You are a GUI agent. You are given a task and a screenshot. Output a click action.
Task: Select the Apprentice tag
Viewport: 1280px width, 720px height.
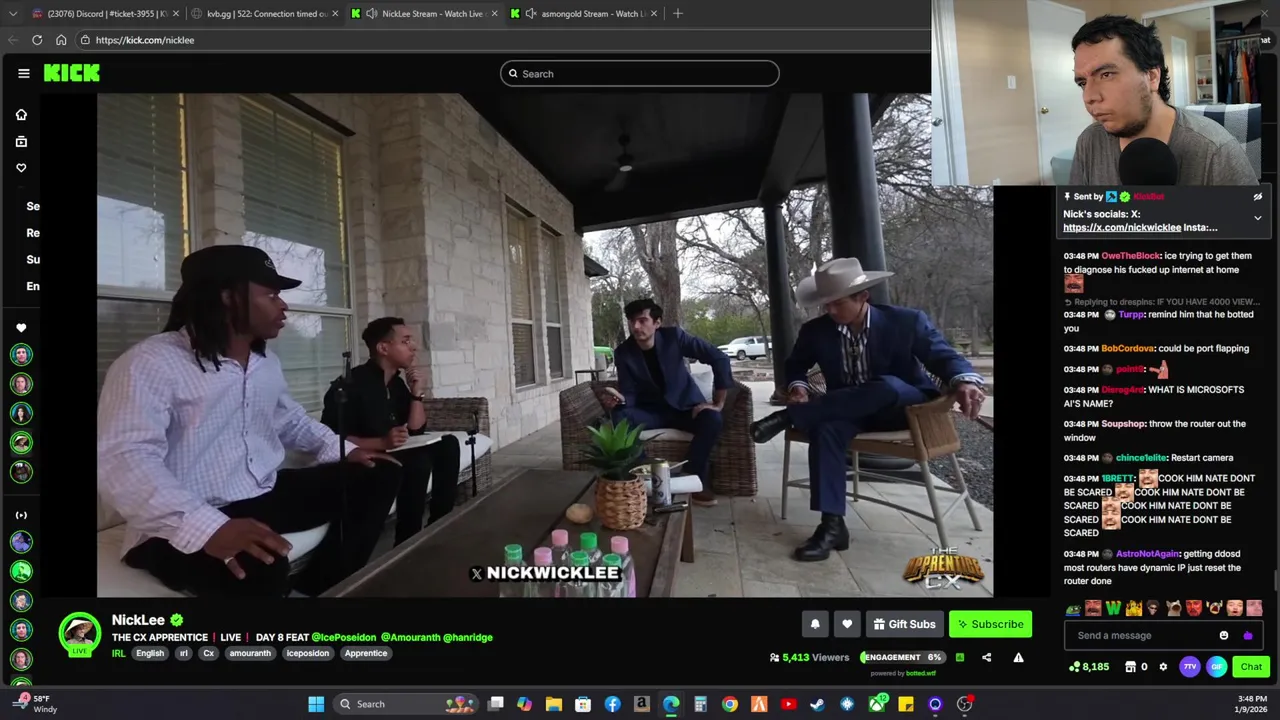366,653
